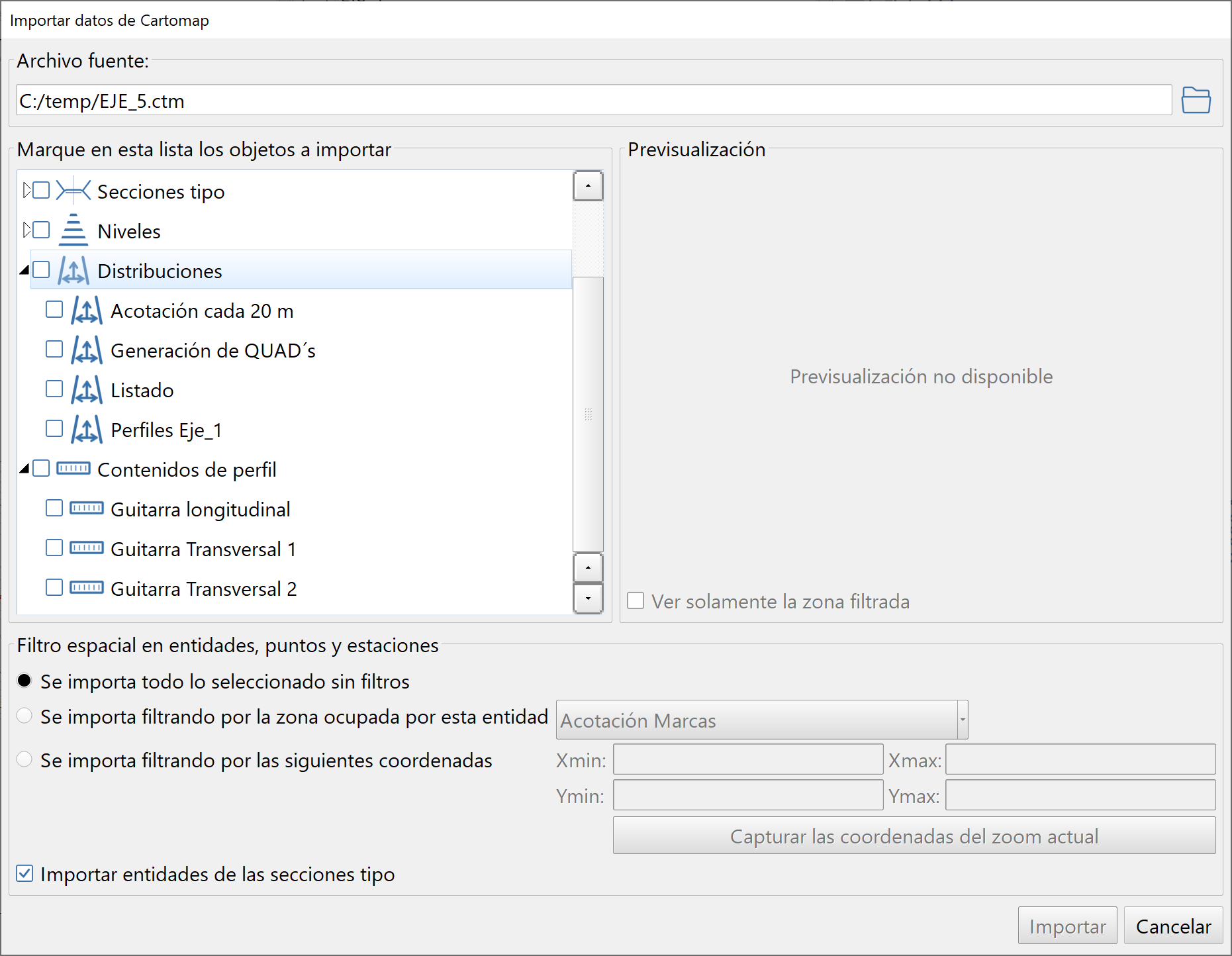This screenshot has height=956, width=1232.
Task: Select Se importa todo lo seleccionado sin filtros
Action: pyautogui.click(x=24, y=681)
